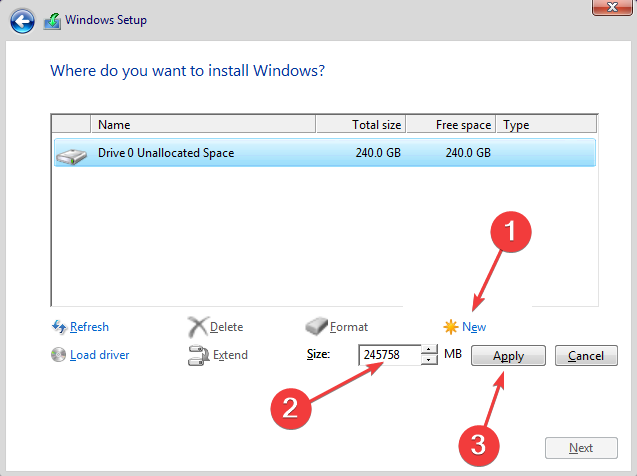Click the blue back arrow button
This screenshot has width=637, height=476.
coord(22,21)
